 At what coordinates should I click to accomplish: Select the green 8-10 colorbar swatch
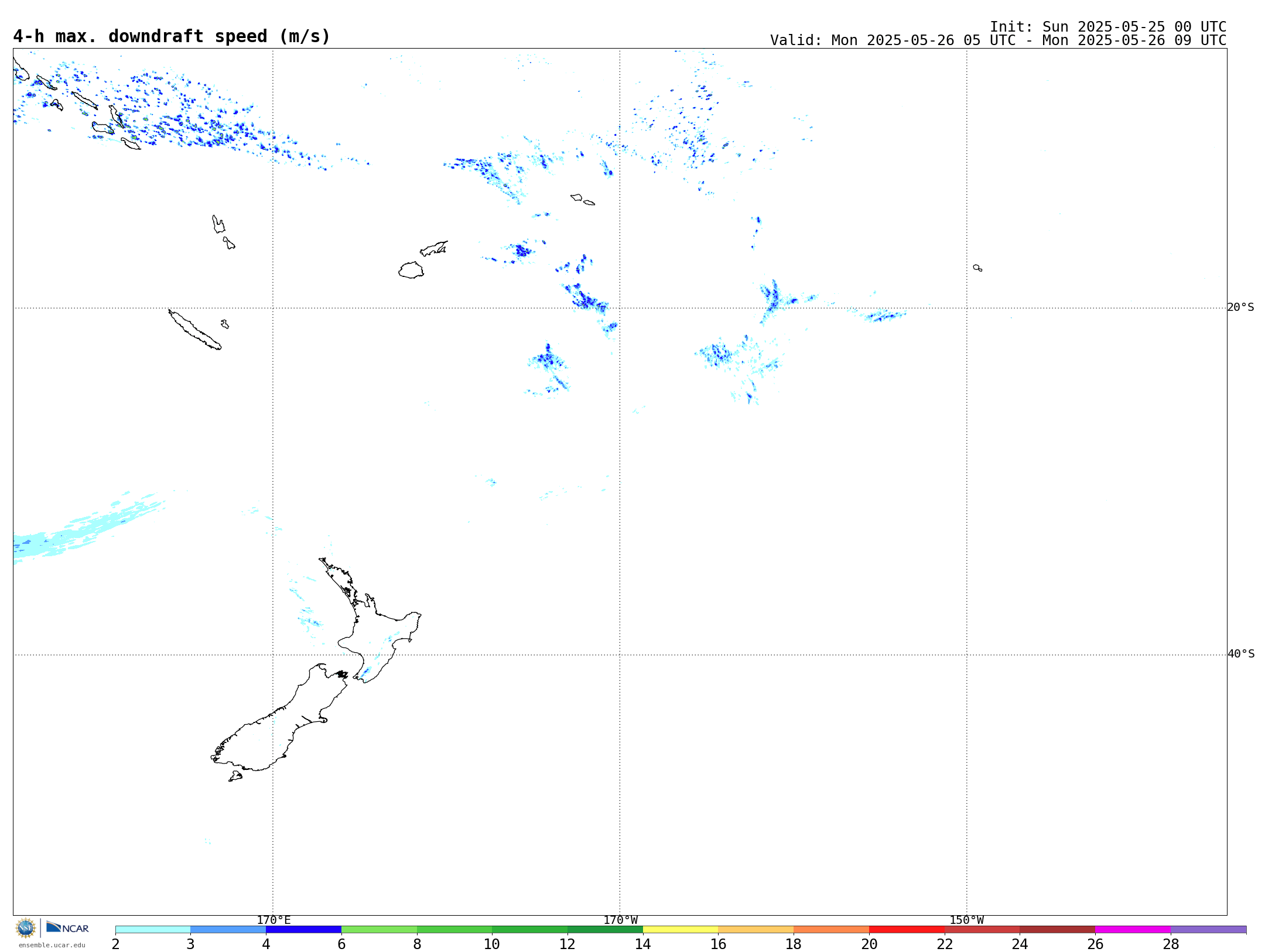click(454, 930)
